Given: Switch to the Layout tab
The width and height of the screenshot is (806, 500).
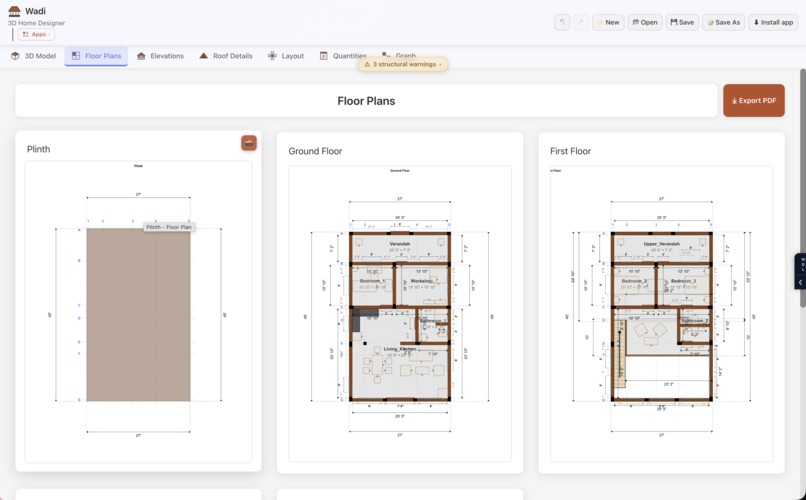Looking at the screenshot, I should point(286,56).
